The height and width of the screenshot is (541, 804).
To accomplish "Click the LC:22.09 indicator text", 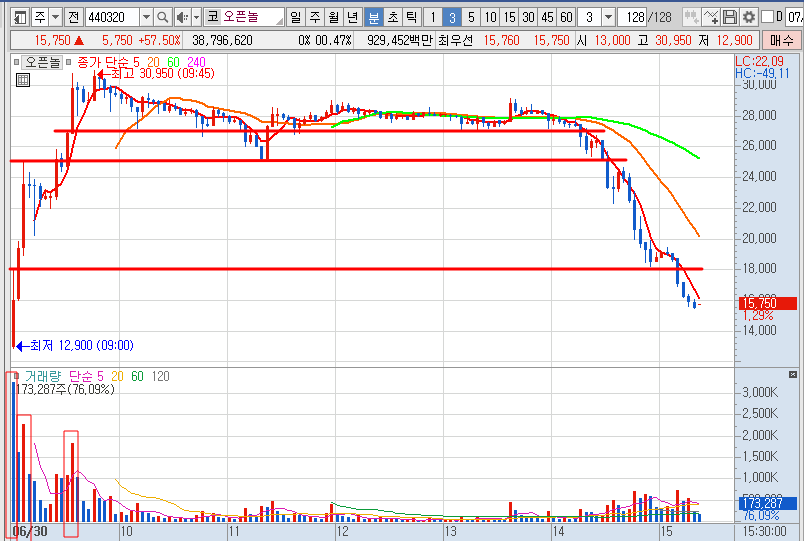I will pyautogui.click(x=759, y=61).
